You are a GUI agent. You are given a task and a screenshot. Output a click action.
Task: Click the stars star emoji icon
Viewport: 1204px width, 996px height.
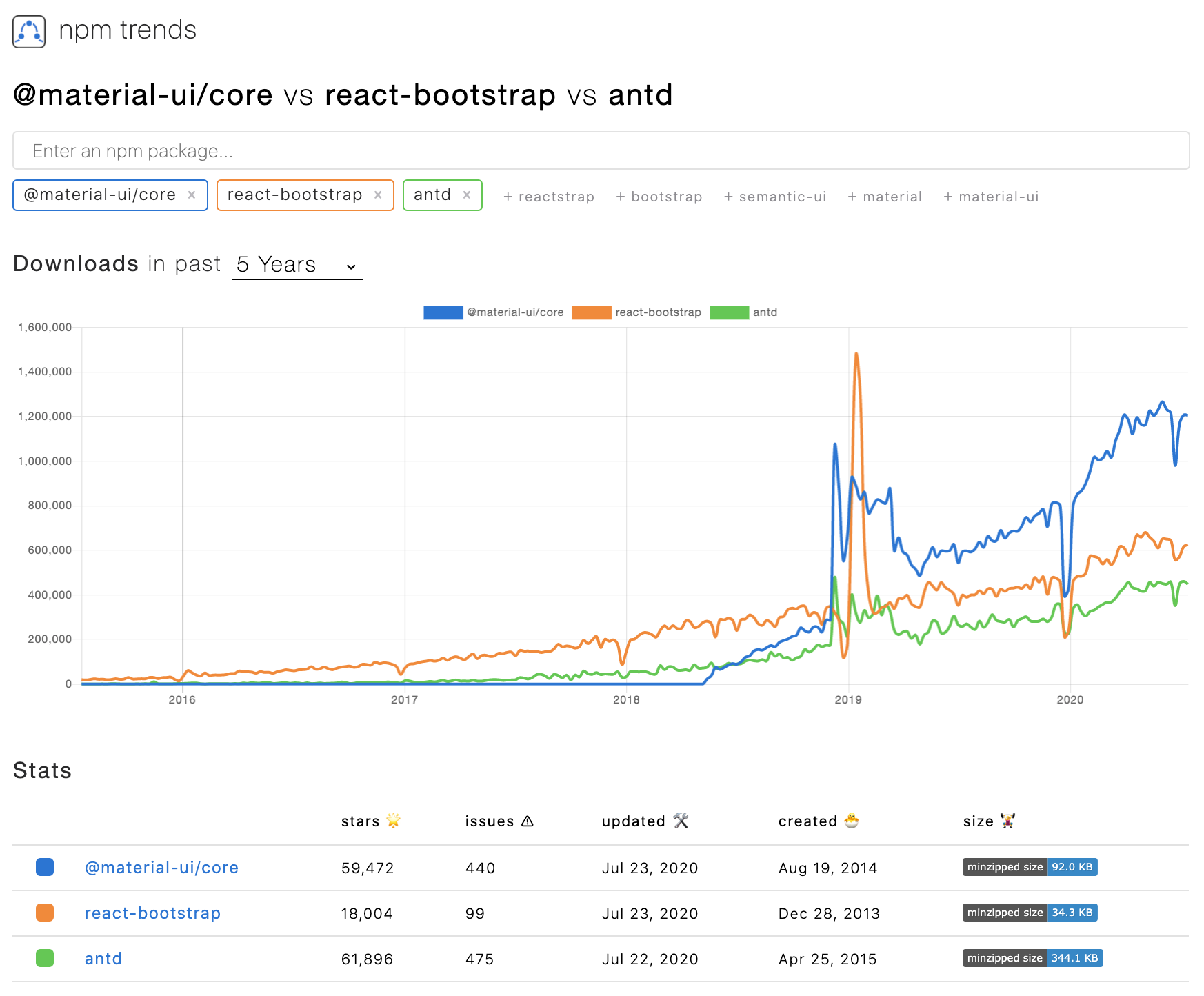(394, 821)
